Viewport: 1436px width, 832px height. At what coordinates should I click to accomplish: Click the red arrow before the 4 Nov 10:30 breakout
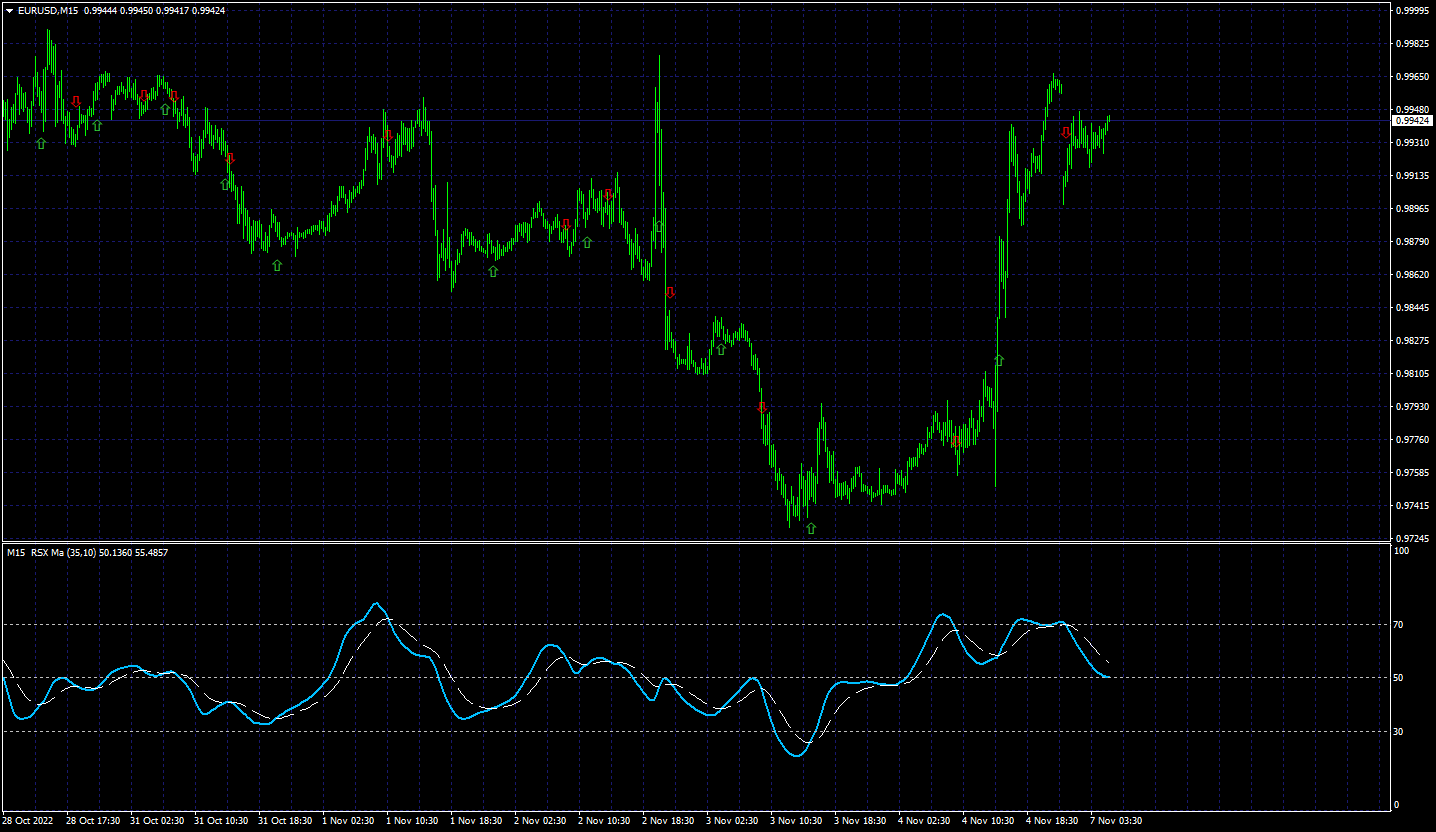point(957,441)
